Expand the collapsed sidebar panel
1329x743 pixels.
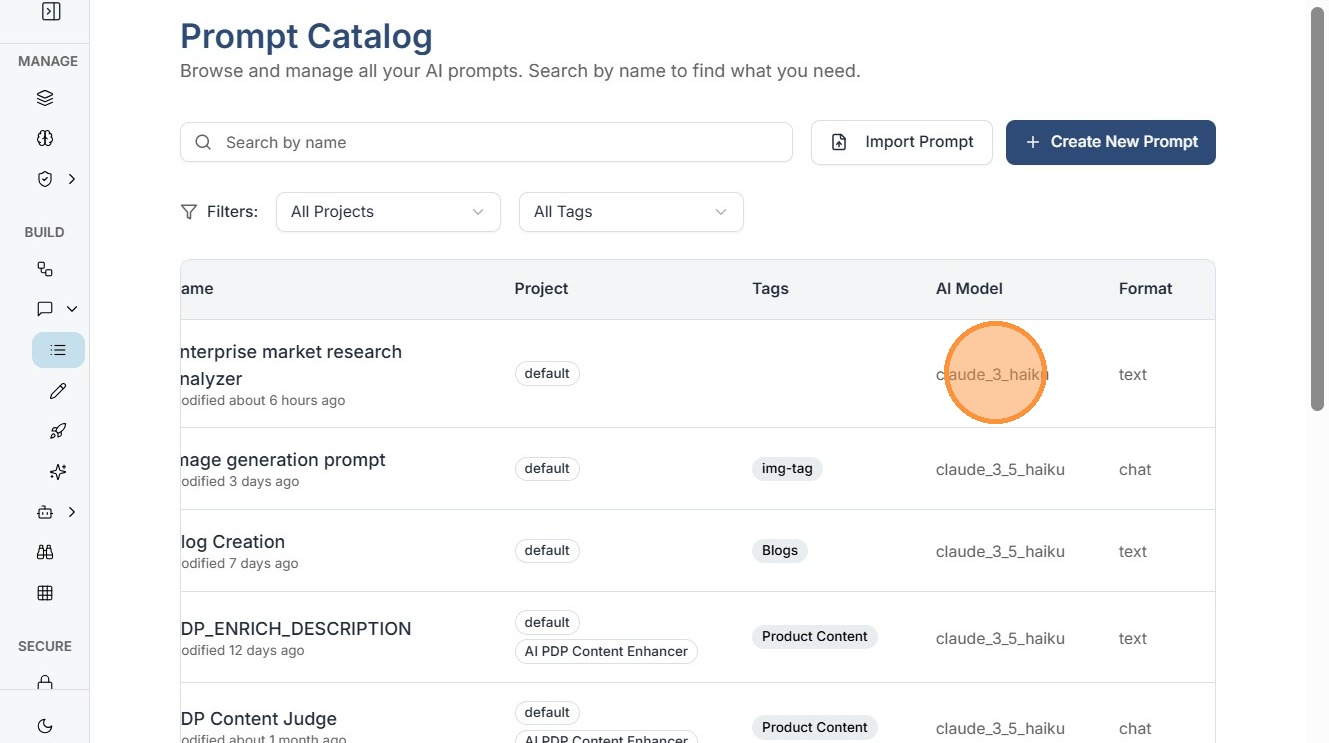51,12
